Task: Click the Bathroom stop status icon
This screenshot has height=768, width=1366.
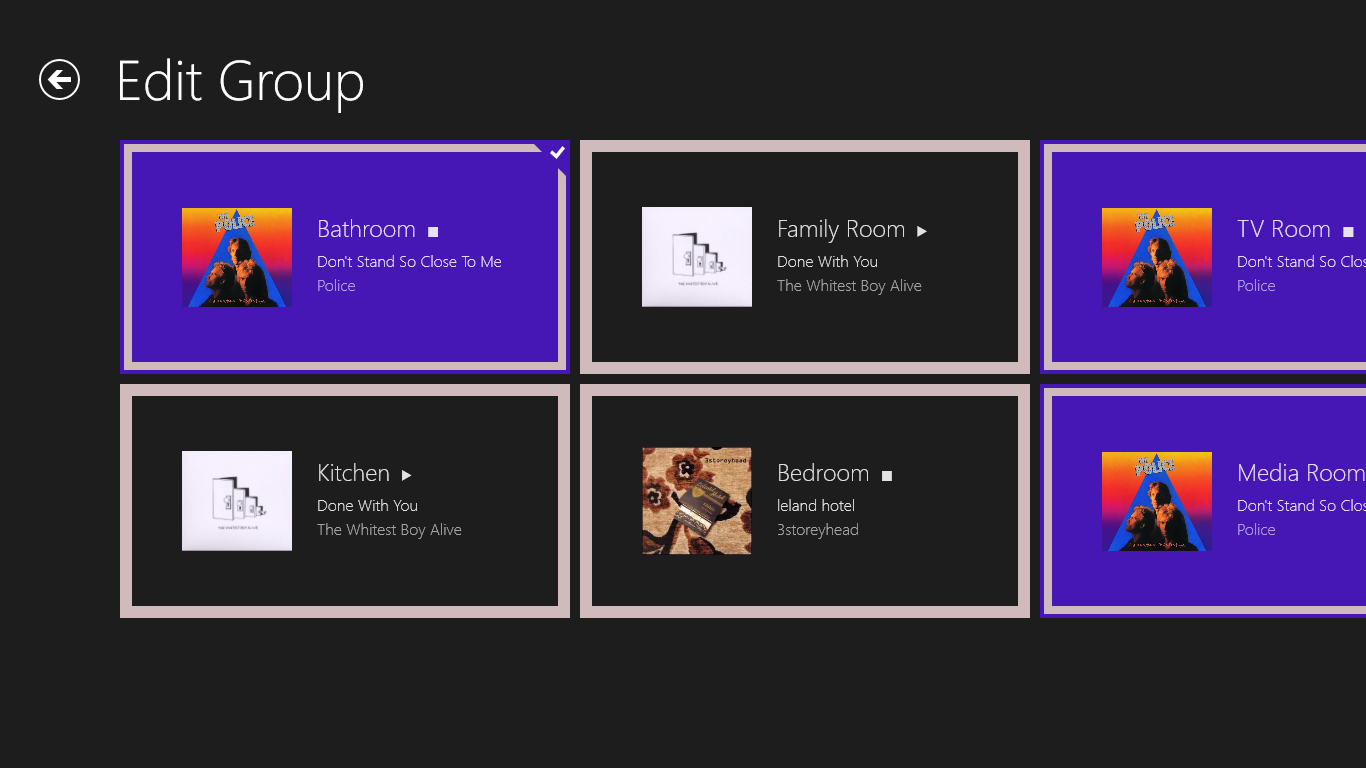Action: 433,232
